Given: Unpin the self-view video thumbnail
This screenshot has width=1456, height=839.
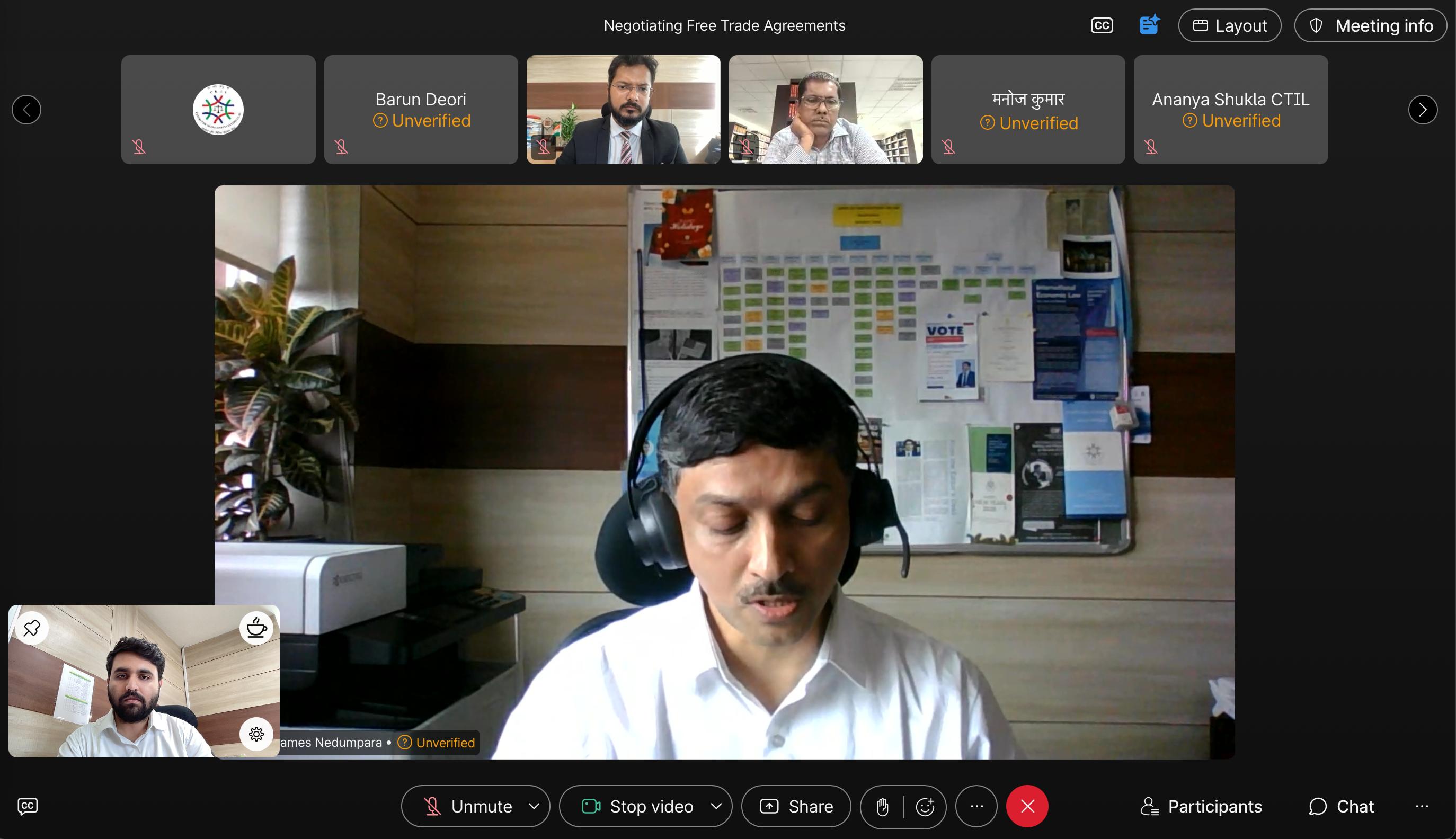Looking at the screenshot, I should (32, 628).
